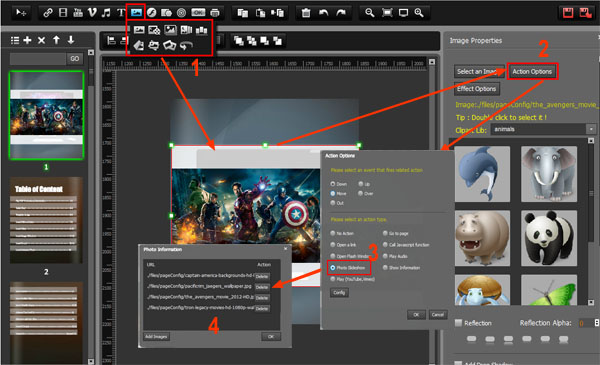
Task: Open the highlighted image tool icon
Action: pyautogui.click(x=136, y=13)
